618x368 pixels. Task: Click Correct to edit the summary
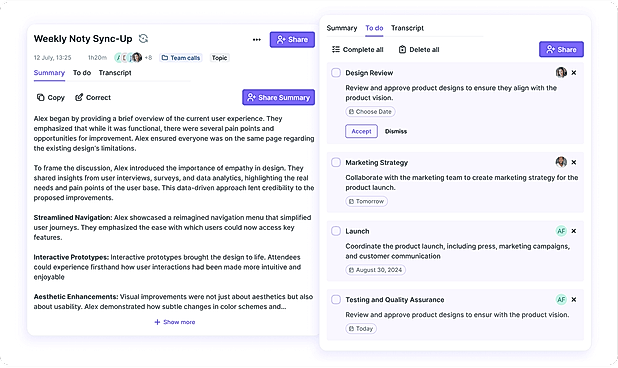(93, 97)
